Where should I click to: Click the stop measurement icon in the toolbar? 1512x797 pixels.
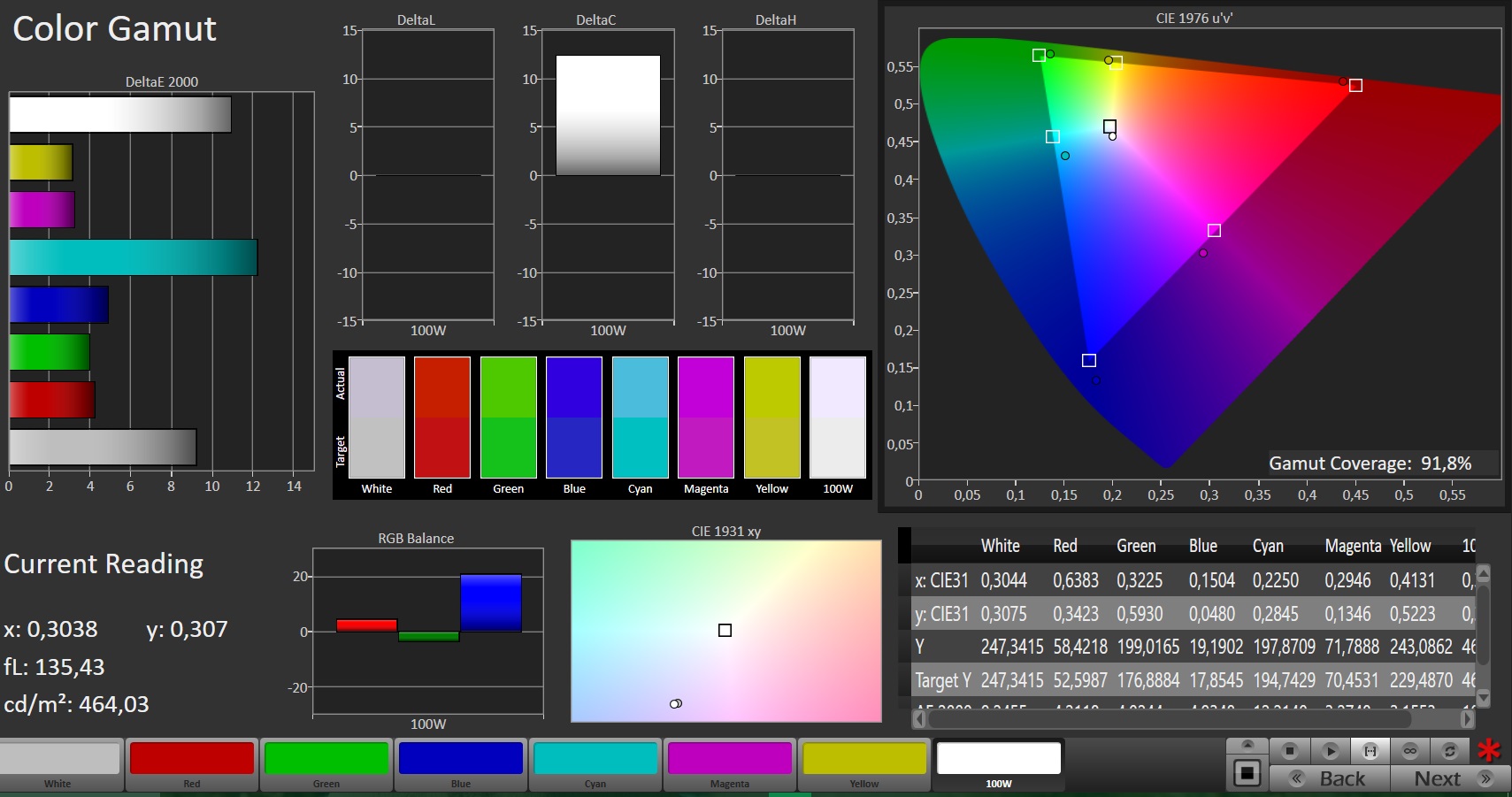click(1290, 751)
